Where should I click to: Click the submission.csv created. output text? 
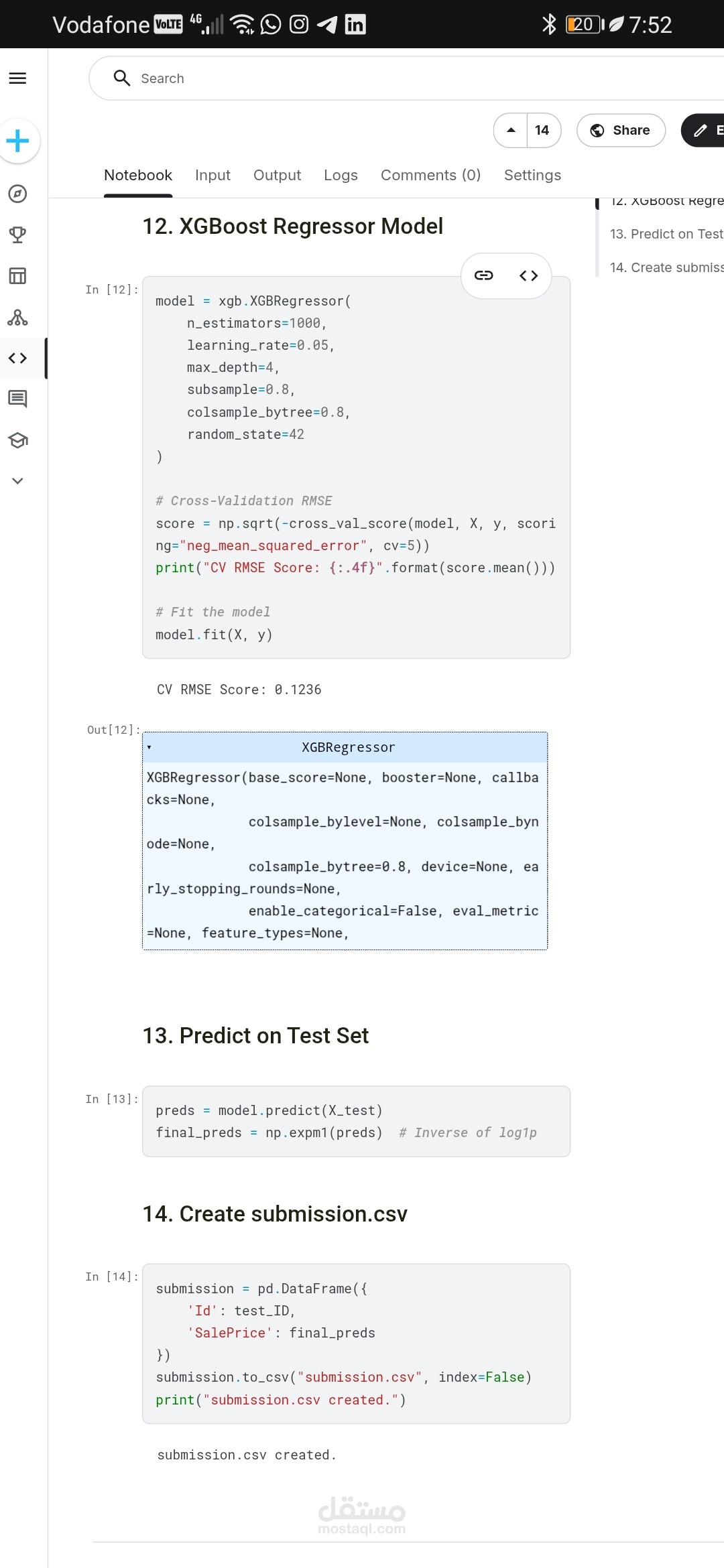pyautogui.click(x=247, y=1455)
